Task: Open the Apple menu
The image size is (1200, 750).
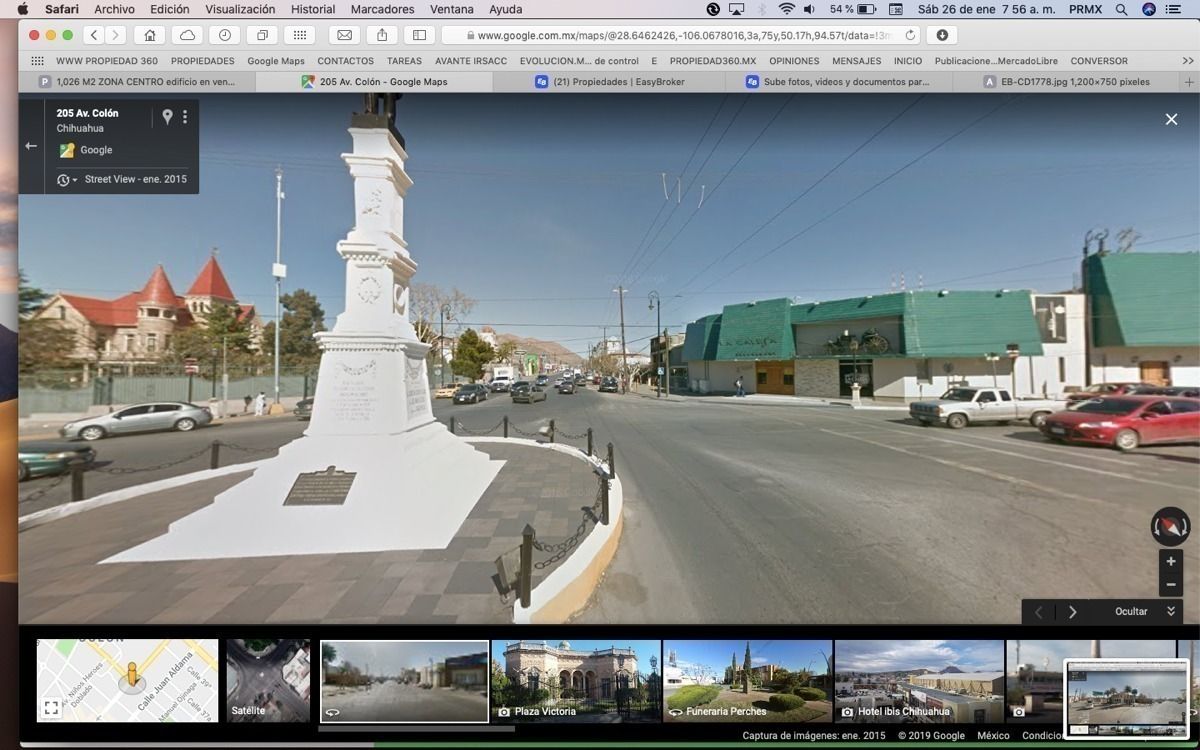Action: 23,9
